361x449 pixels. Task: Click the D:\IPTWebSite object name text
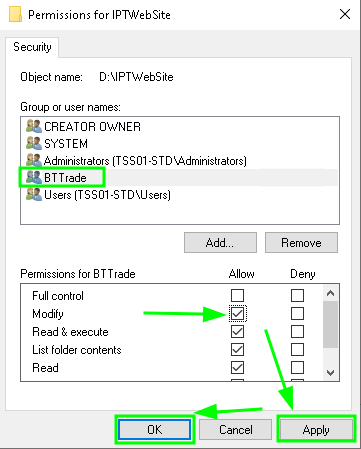136,77
